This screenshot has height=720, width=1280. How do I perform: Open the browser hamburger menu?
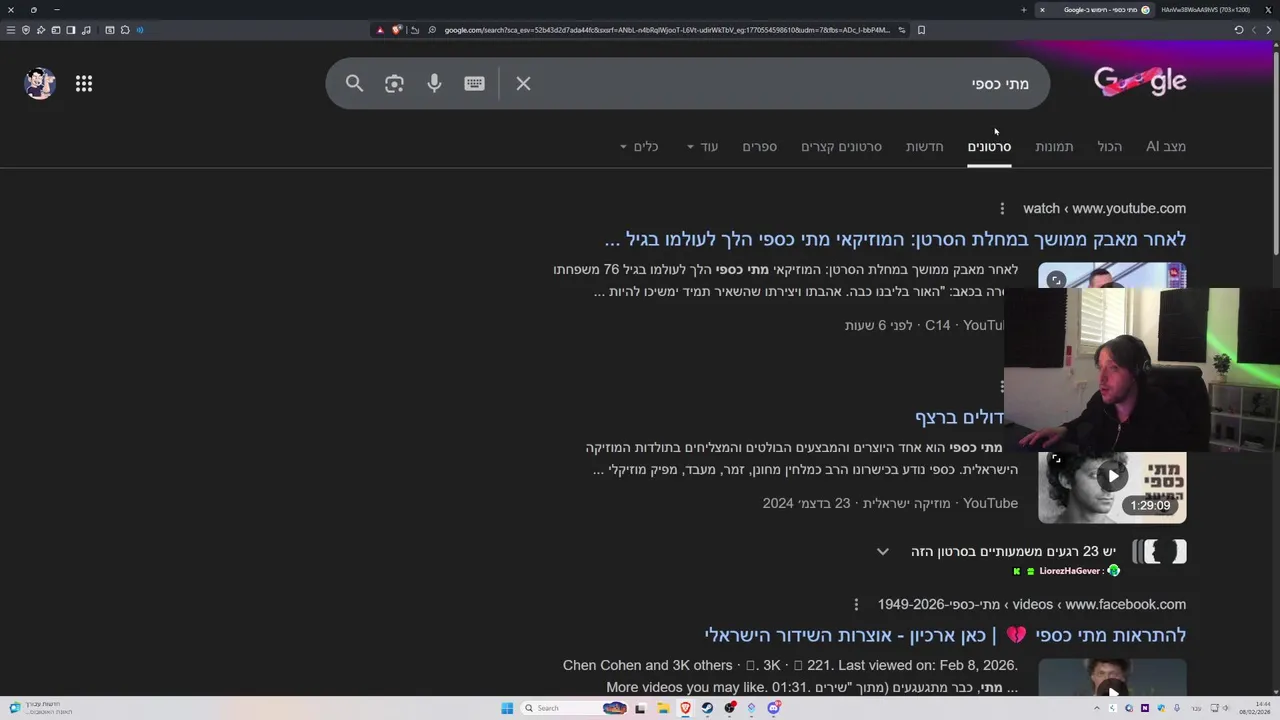[11, 30]
